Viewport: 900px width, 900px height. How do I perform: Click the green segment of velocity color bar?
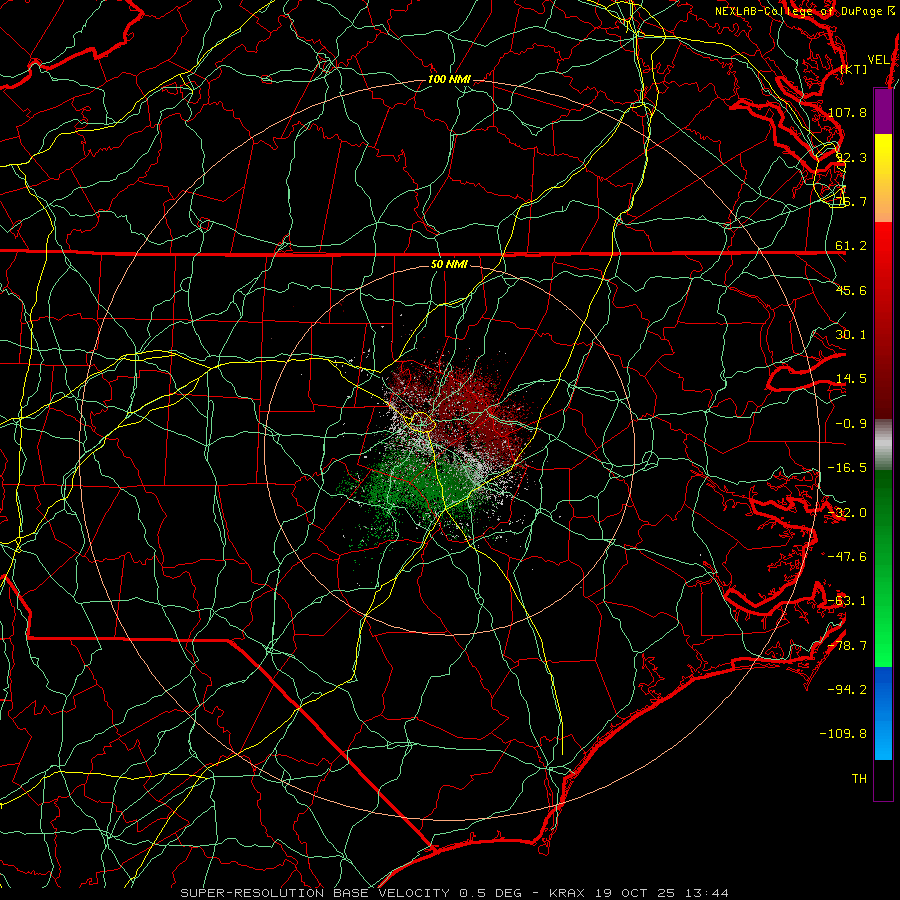click(883, 568)
